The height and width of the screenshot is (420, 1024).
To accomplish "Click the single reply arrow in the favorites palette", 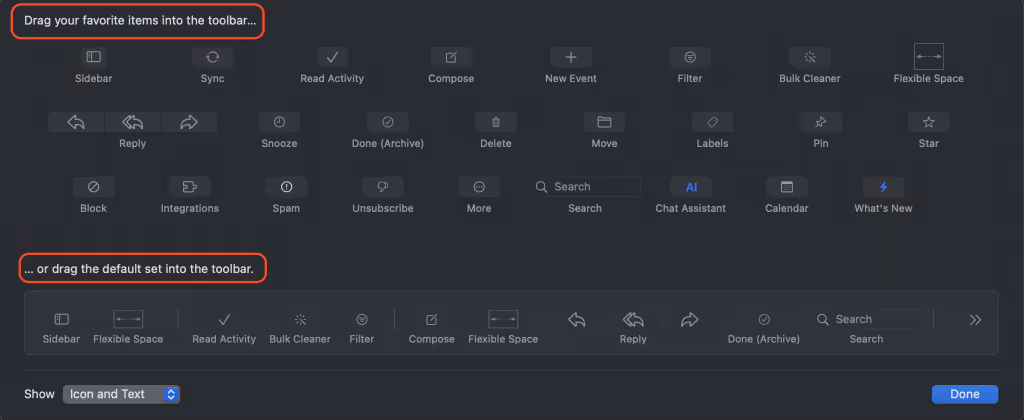I will tap(76, 121).
